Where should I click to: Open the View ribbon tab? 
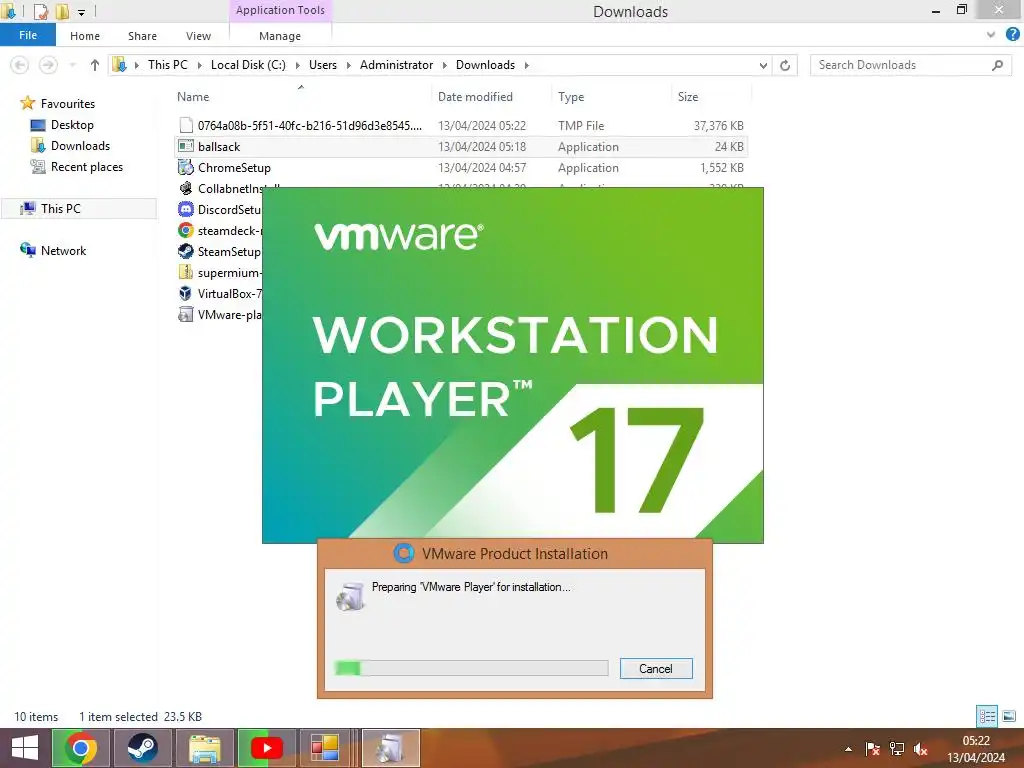[x=198, y=36]
